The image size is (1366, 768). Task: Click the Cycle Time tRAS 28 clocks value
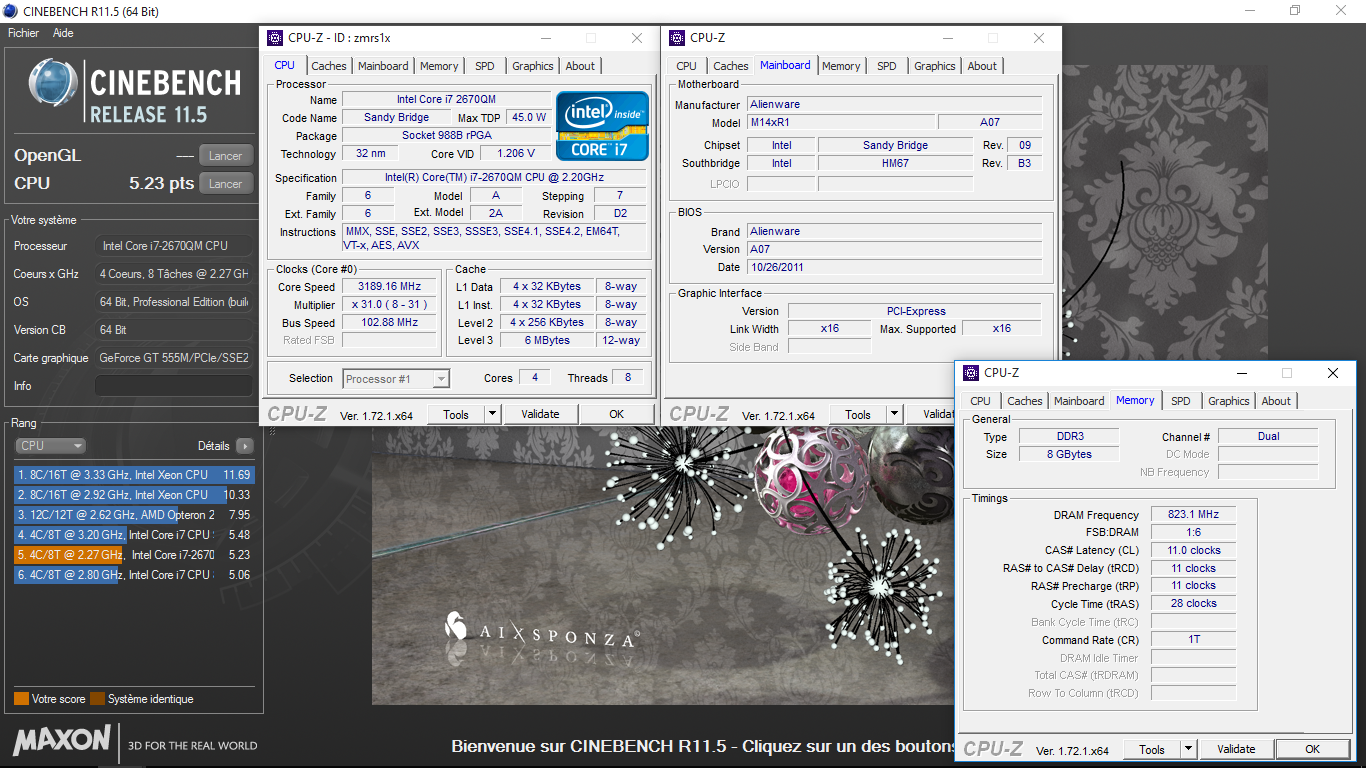[x=1193, y=605]
